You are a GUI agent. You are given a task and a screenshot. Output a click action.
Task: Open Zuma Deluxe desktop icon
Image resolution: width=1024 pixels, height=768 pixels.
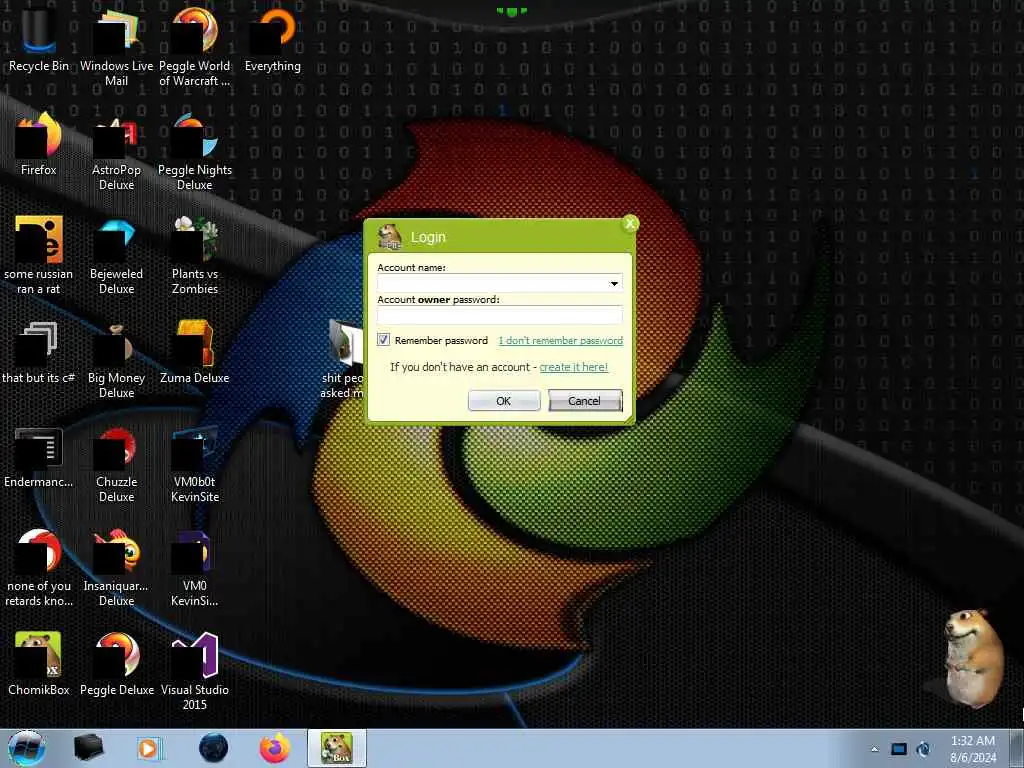(195, 353)
